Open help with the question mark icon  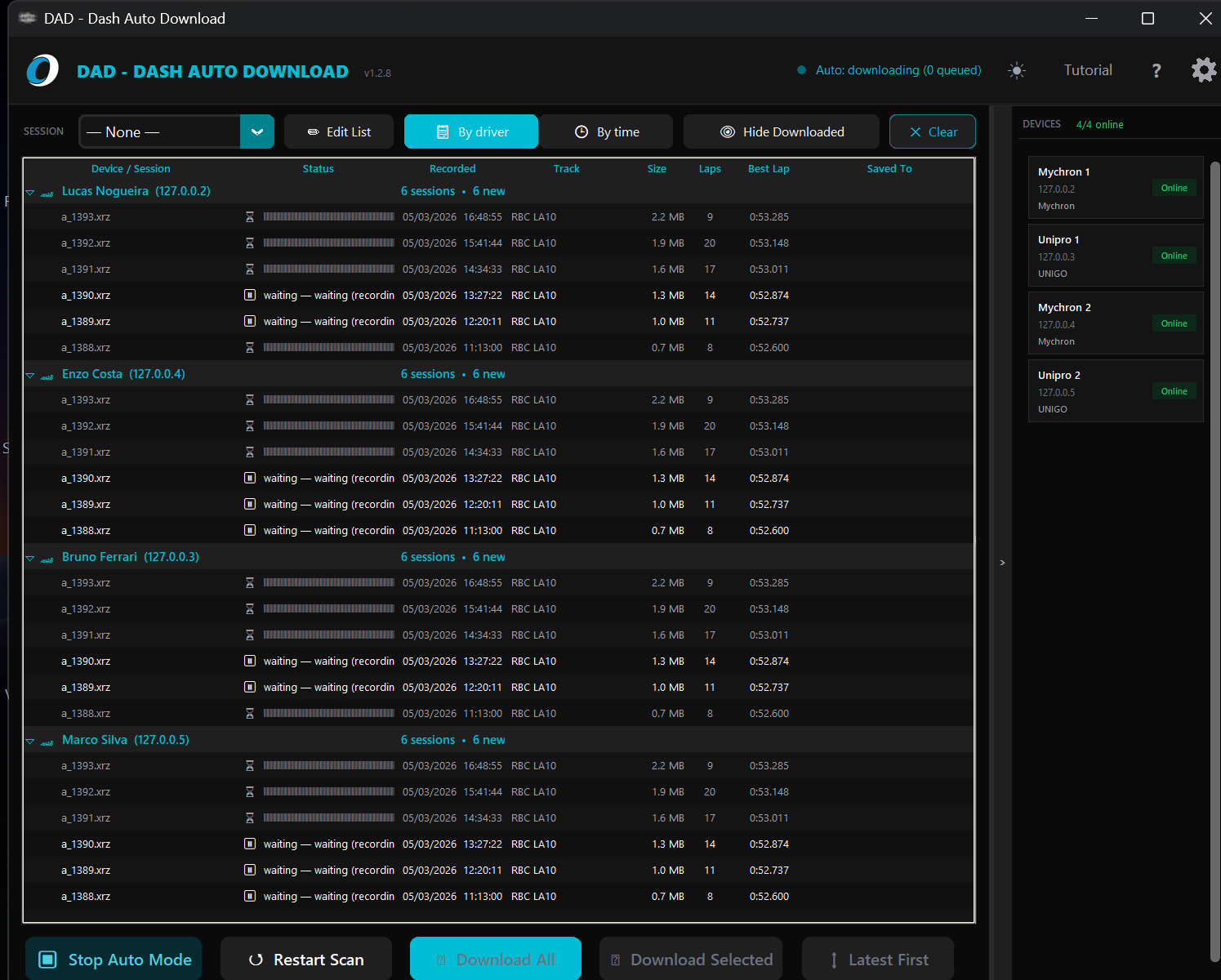1156,70
